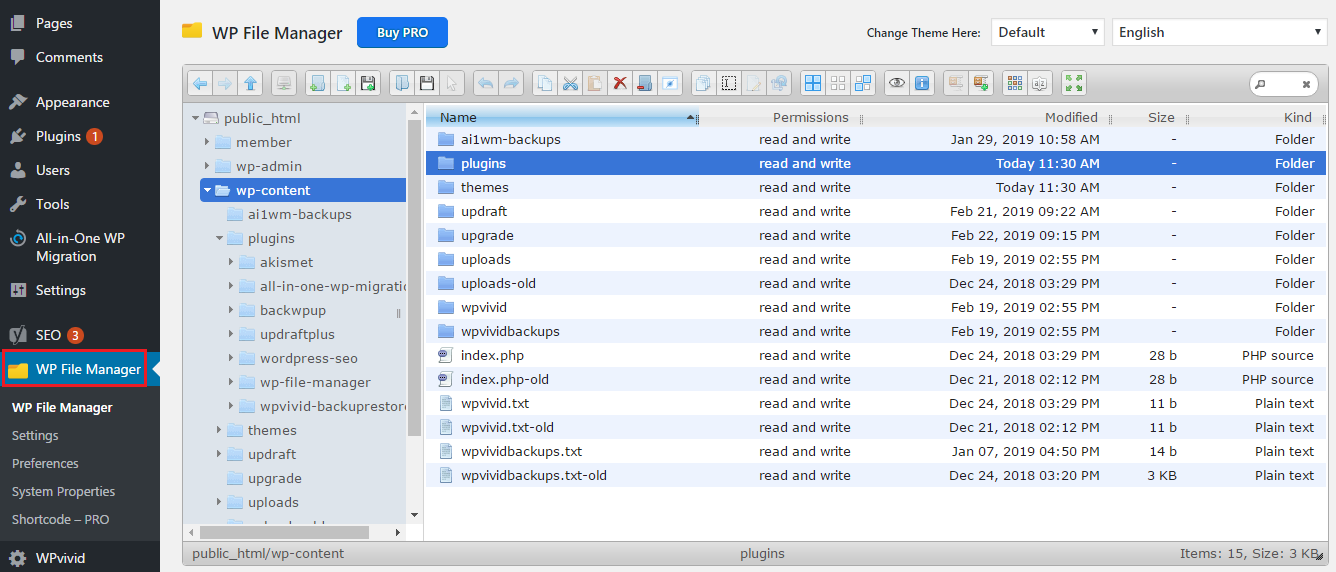Expand the backwpup folder arrow in tree
Image resolution: width=1336 pixels, height=572 pixels.
(231, 310)
